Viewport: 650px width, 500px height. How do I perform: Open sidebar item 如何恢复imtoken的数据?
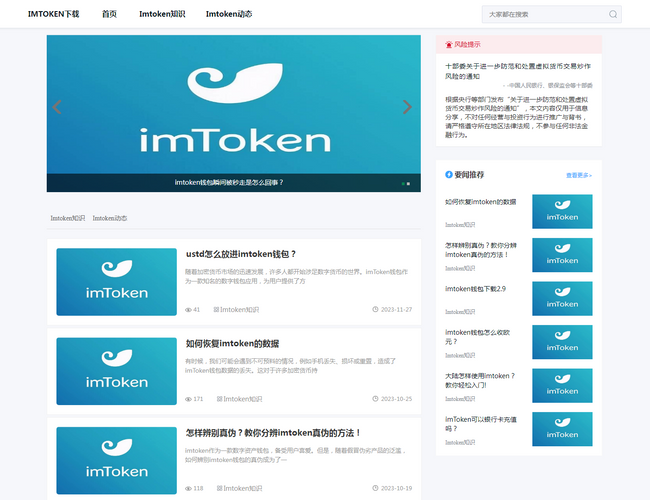tap(480, 202)
